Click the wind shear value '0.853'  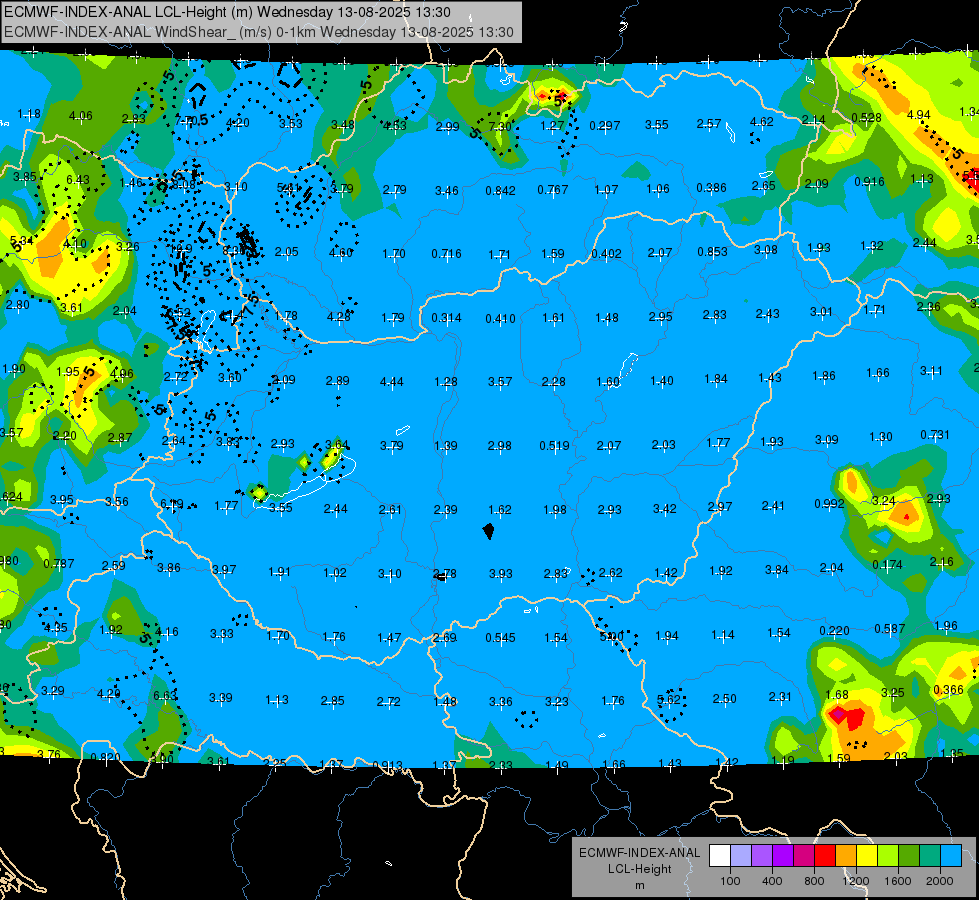tap(712, 252)
